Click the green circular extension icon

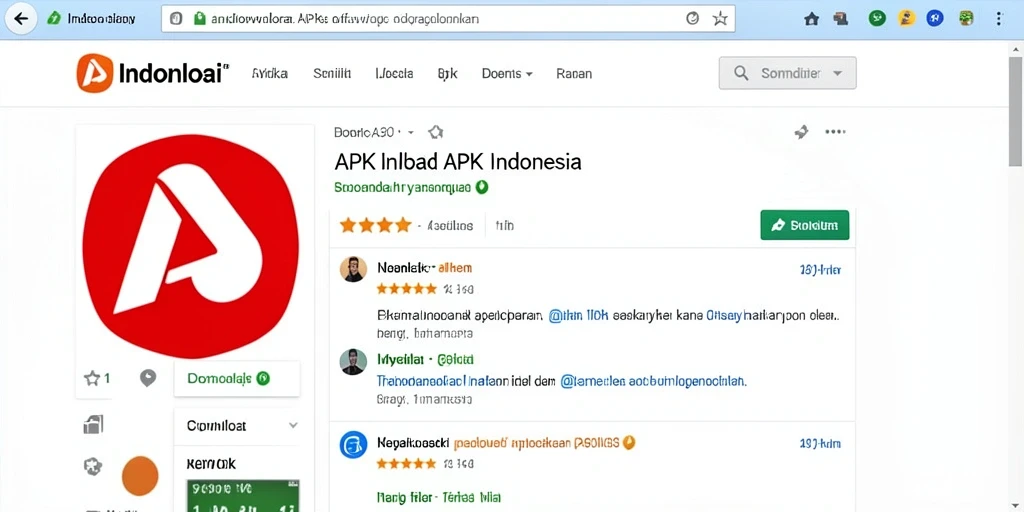(x=877, y=18)
